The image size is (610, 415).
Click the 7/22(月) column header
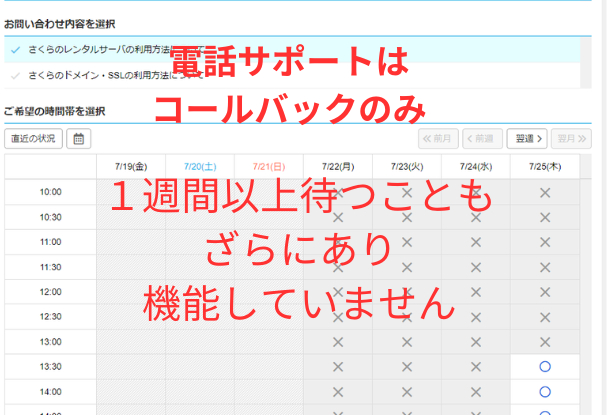point(338,166)
